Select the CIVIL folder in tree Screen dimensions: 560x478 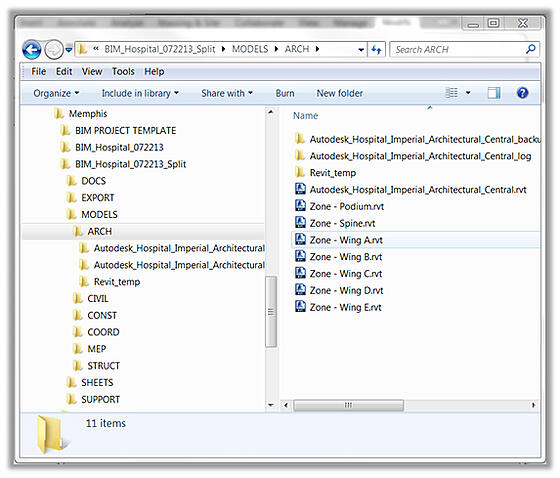91,298
